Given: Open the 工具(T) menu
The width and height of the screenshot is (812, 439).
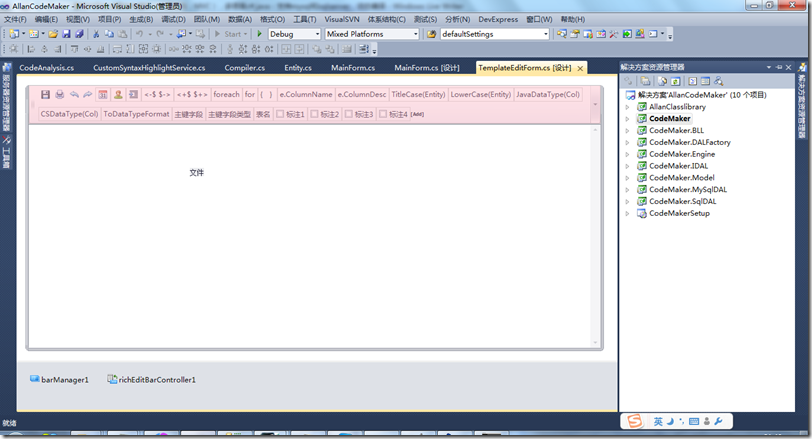Looking at the screenshot, I should pos(304,19).
